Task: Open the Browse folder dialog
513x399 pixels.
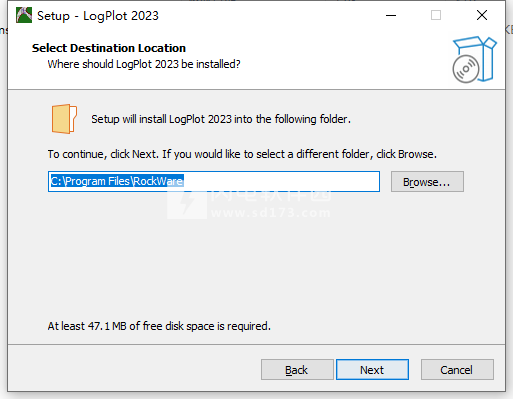Action: pyautogui.click(x=427, y=182)
